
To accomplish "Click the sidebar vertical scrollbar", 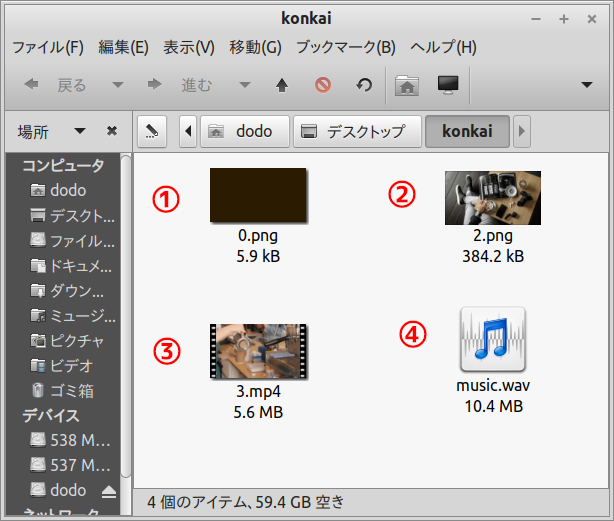I will [x=125, y=300].
